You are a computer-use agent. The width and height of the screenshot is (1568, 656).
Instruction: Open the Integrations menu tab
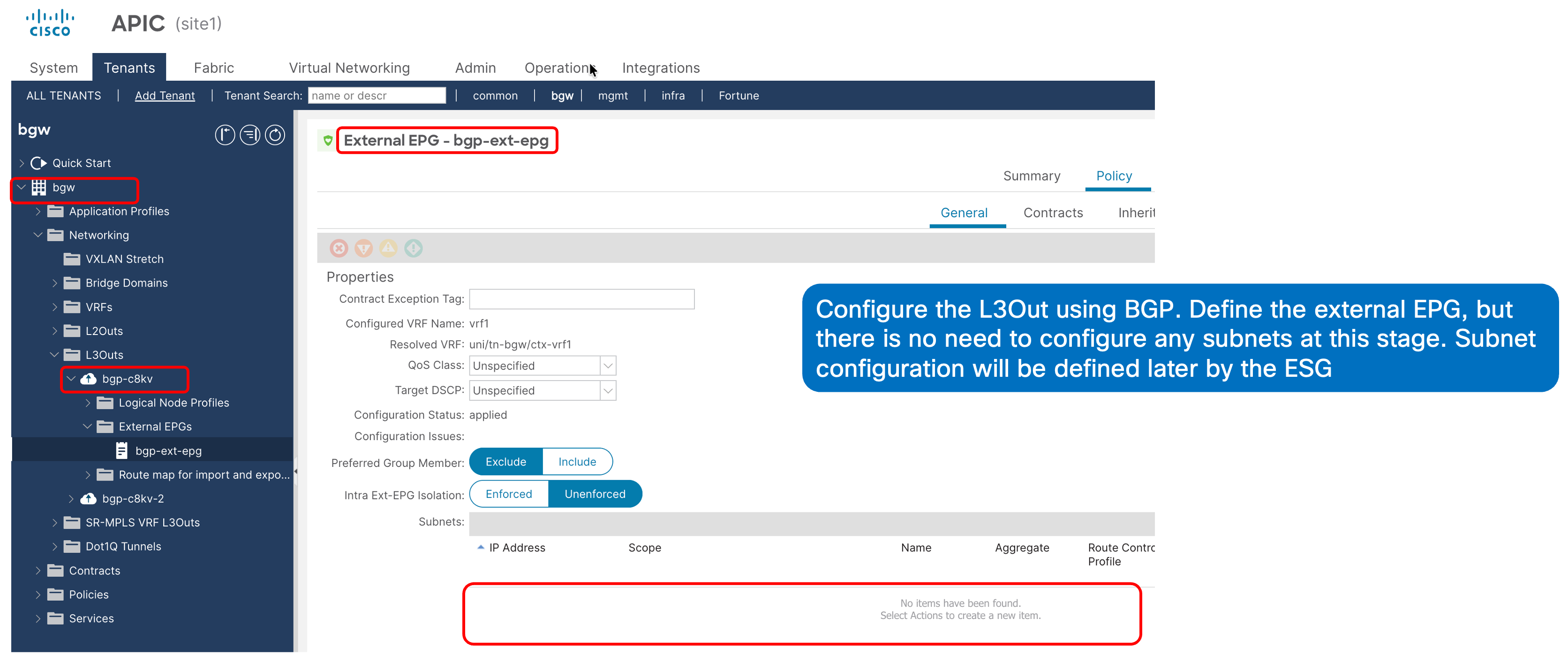(x=661, y=68)
